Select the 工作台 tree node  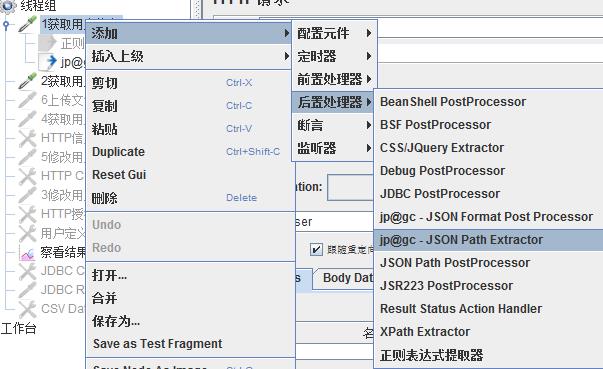point(18,328)
